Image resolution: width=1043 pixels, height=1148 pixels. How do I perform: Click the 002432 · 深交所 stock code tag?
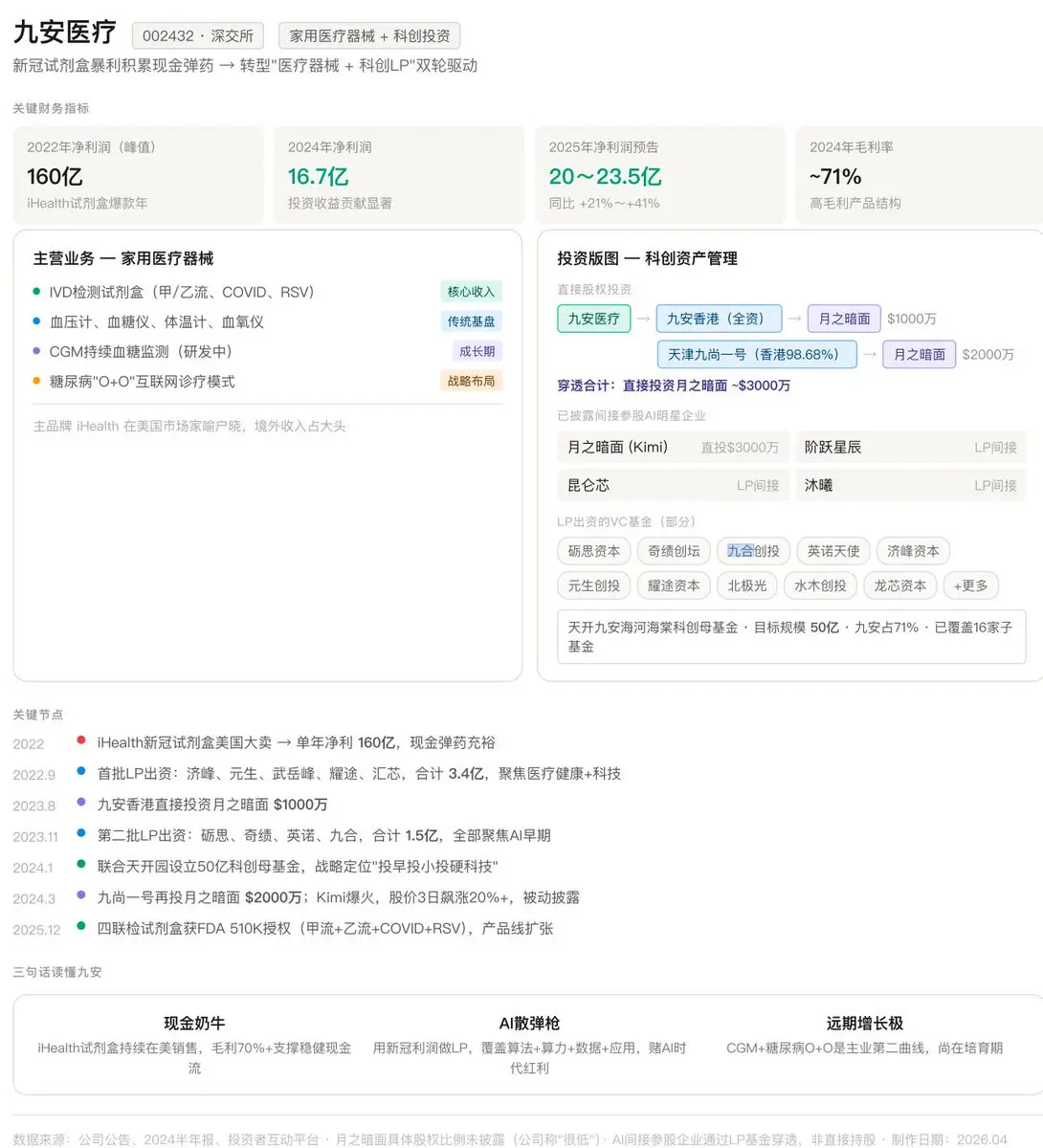pos(198,35)
